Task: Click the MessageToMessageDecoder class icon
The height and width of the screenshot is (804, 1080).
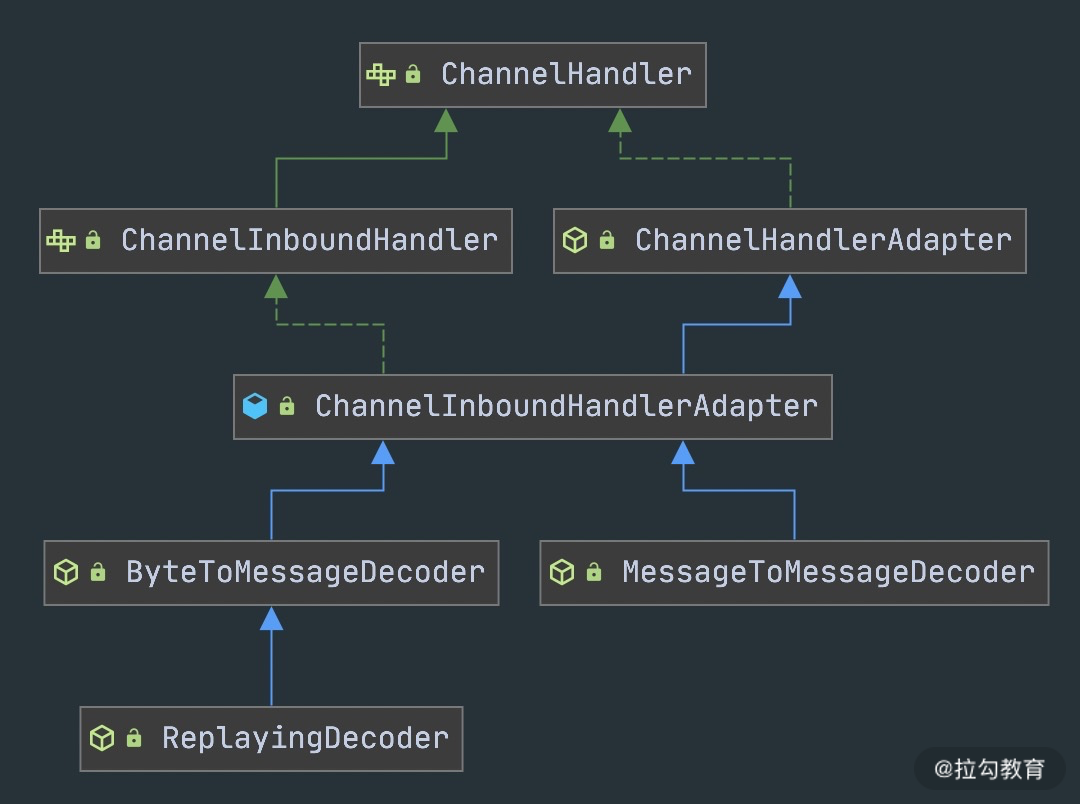Action: [x=562, y=572]
